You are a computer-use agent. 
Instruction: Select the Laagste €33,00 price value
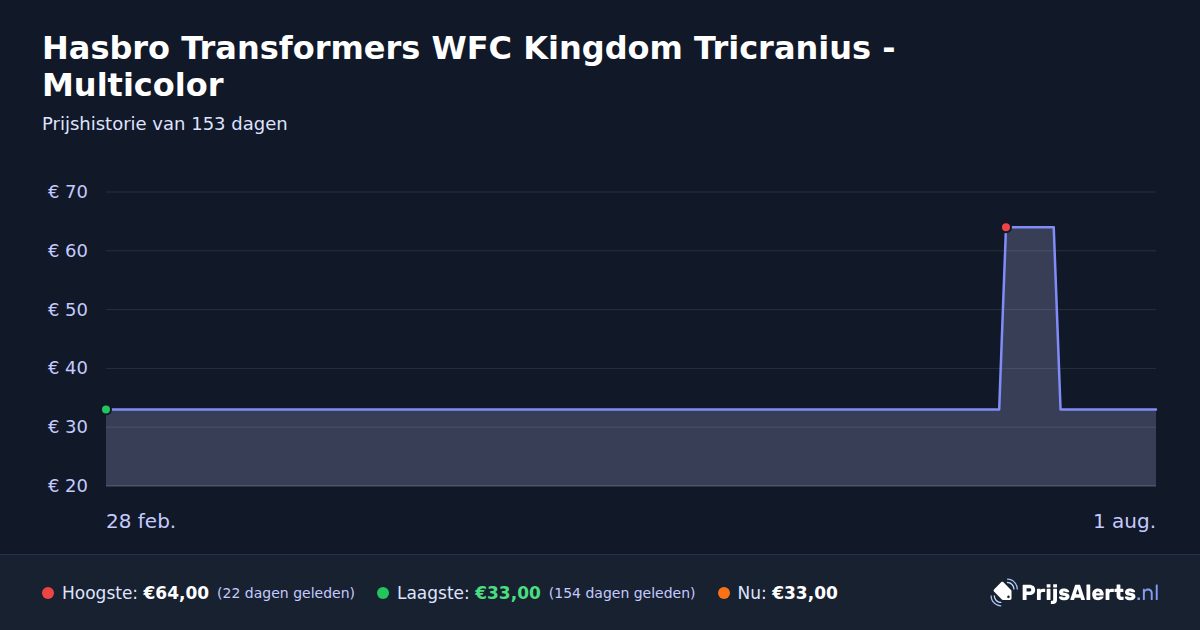point(508,593)
